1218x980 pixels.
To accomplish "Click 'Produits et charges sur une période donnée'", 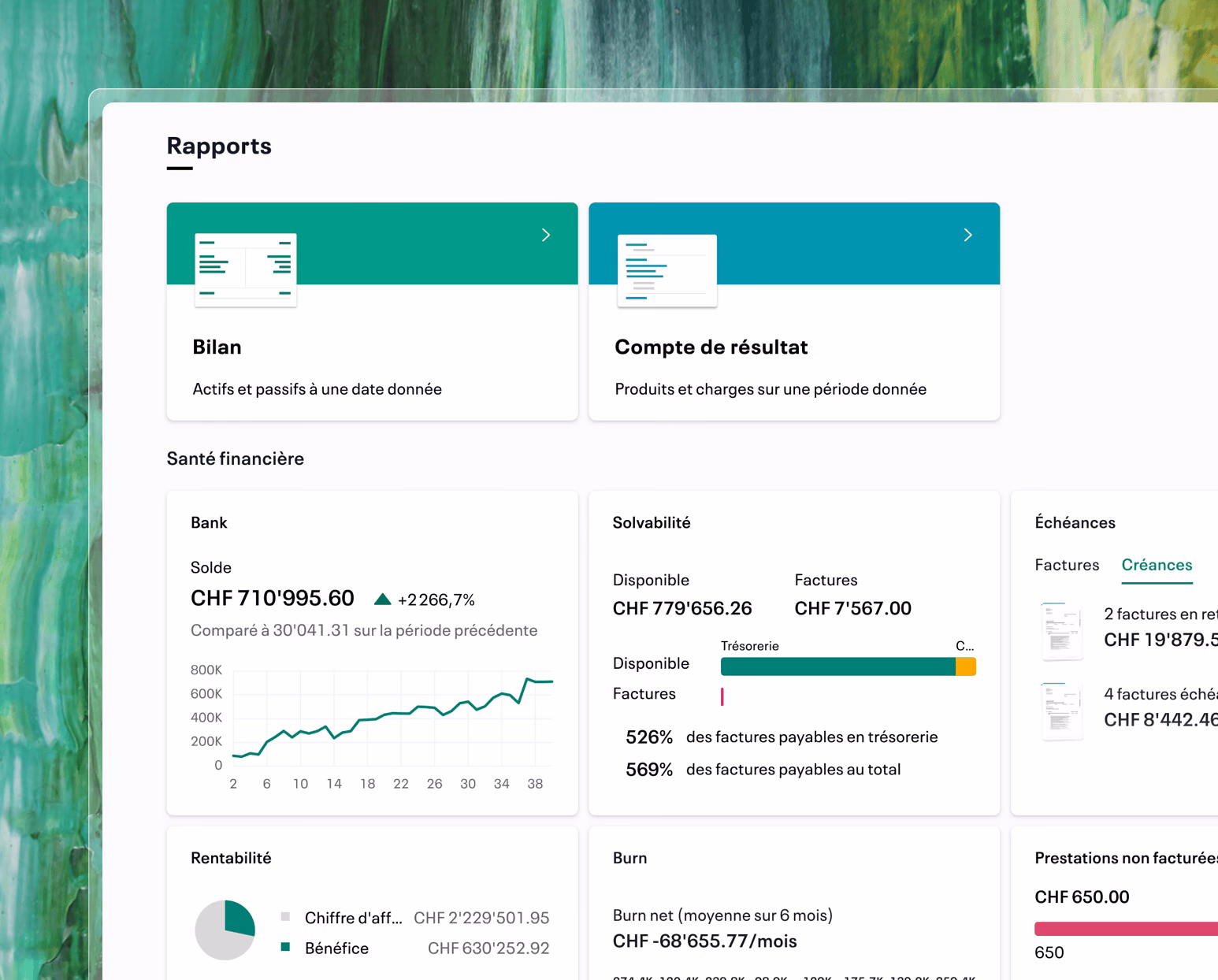I will pos(771,389).
